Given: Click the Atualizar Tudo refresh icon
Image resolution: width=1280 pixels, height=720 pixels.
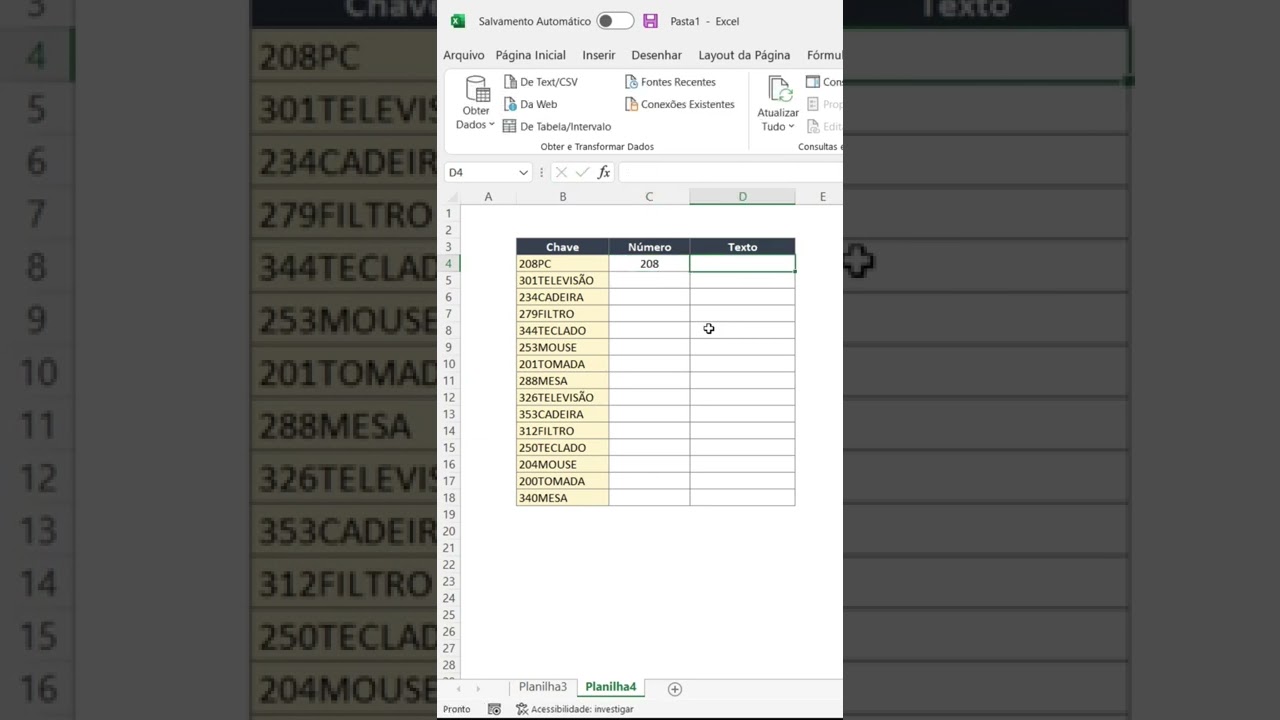Looking at the screenshot, I should tap(779, 89).
